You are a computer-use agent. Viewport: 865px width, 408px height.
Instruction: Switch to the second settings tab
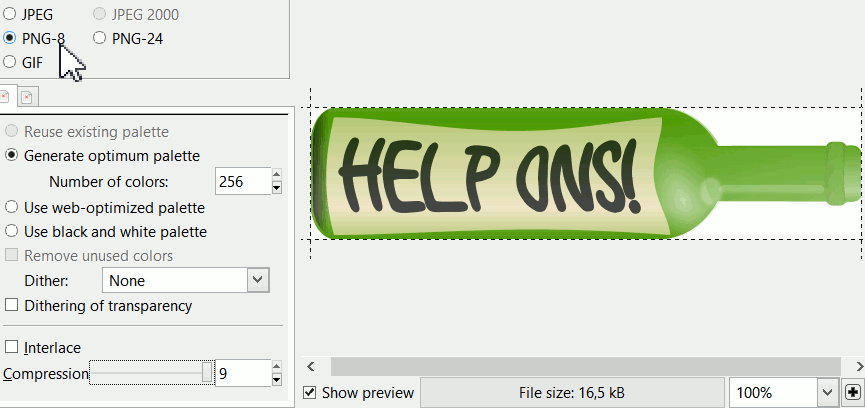[x=27, y=98]
